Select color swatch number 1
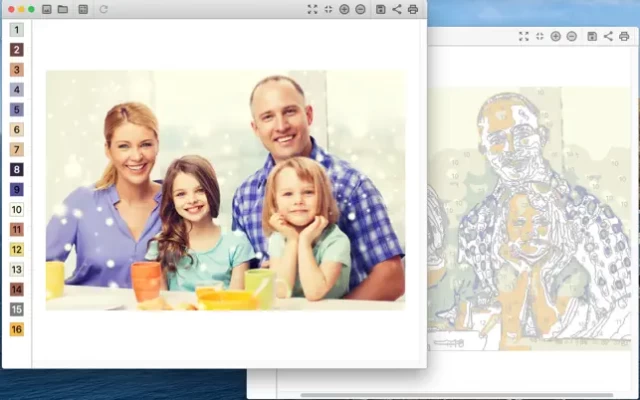The image size is (640, 400). click(x=16, y=29)
